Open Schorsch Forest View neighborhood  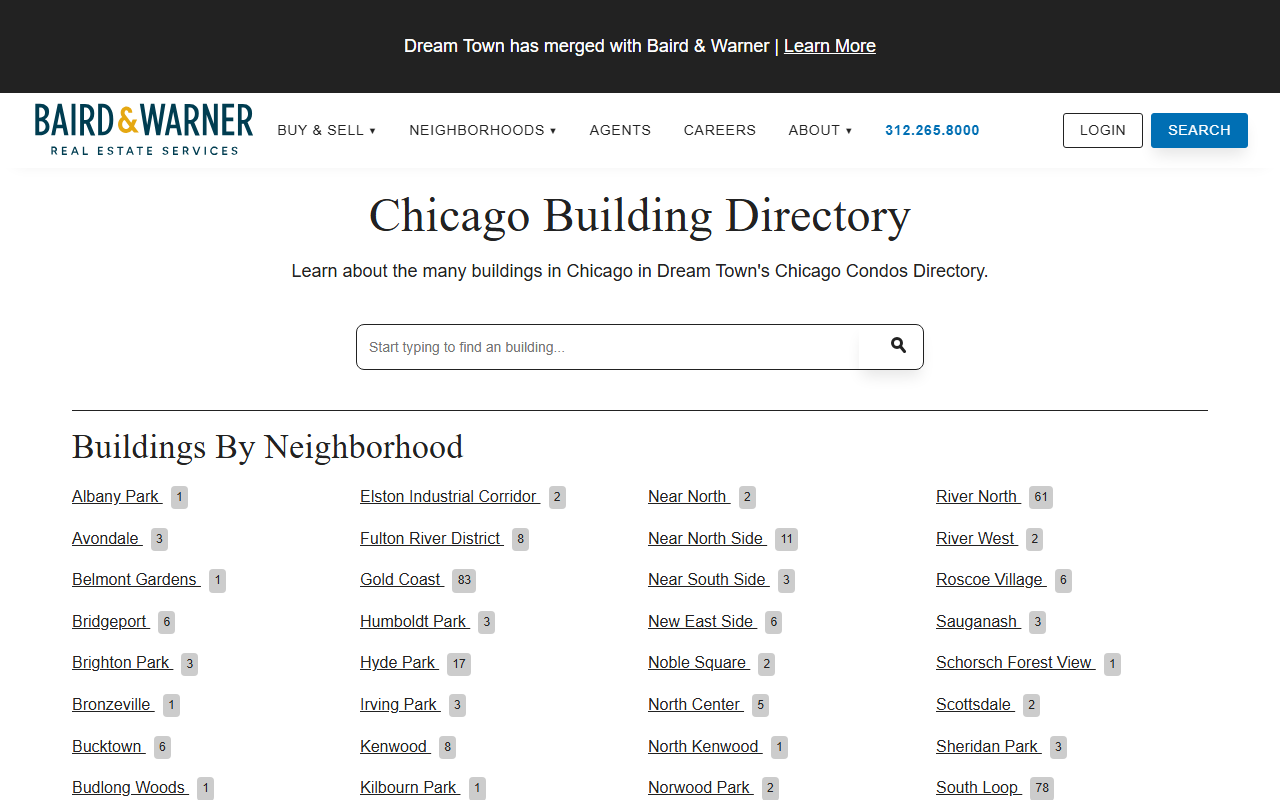pos(1016,662)
